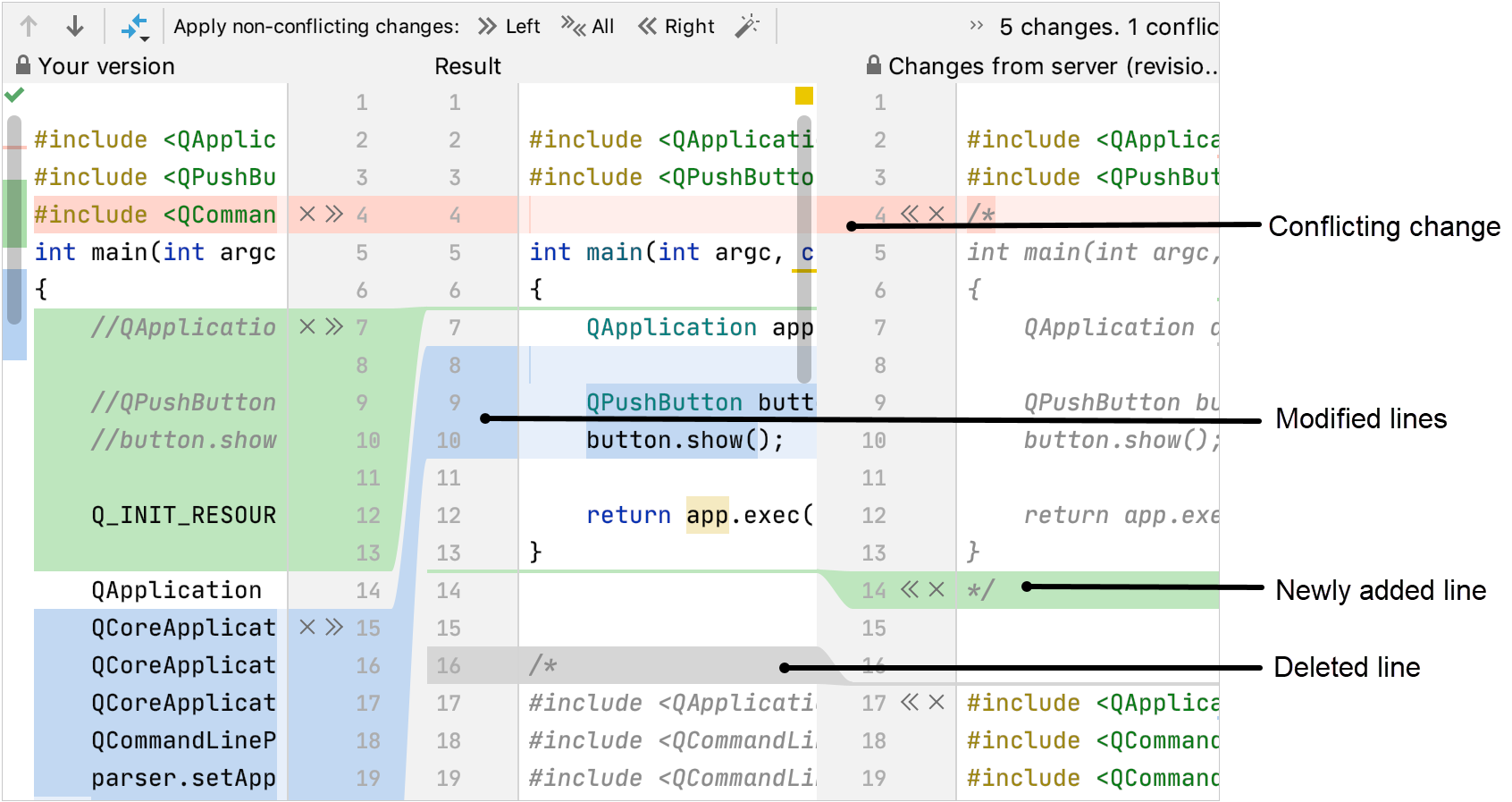Image resolution: width=1512 pixels, height=802 pixels.
Task: Click the 'Apply non-conflicting changes:' label
Action: [x=316, y=26]
